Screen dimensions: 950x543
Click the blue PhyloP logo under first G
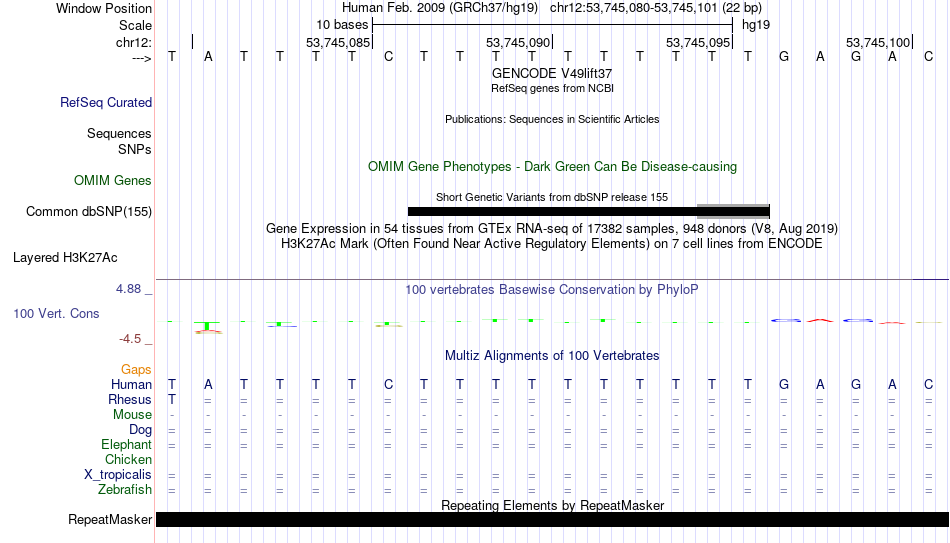click(785, 320)
